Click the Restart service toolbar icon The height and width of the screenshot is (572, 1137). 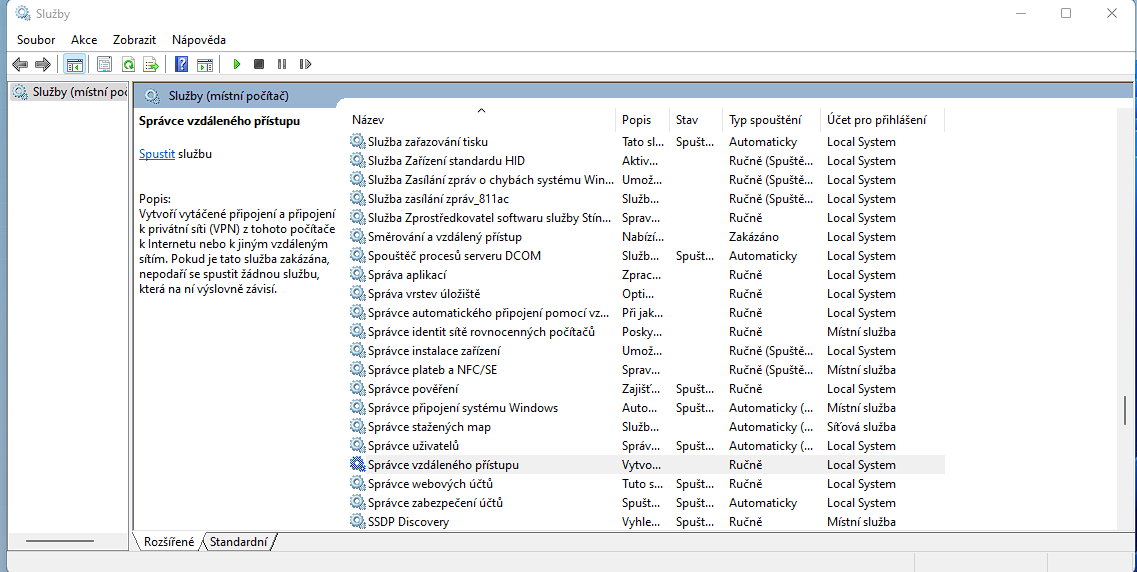point(305,64)
